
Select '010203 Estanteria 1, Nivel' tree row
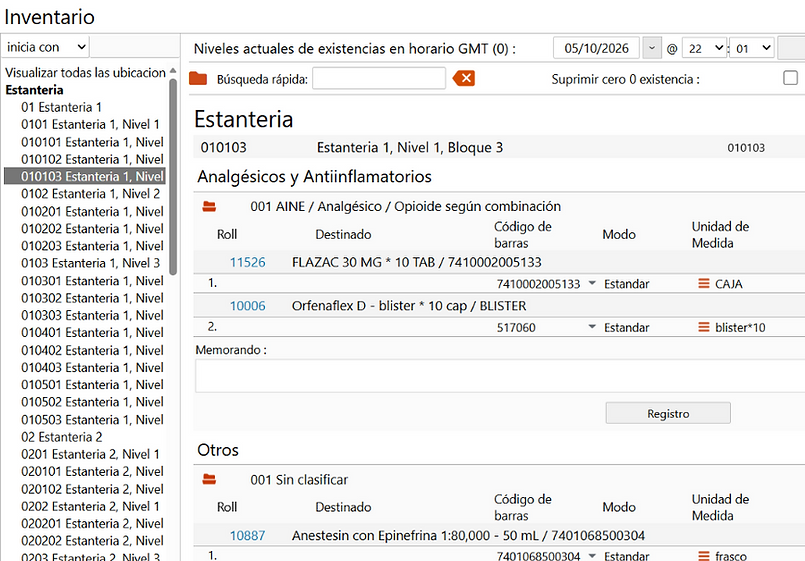92,245
